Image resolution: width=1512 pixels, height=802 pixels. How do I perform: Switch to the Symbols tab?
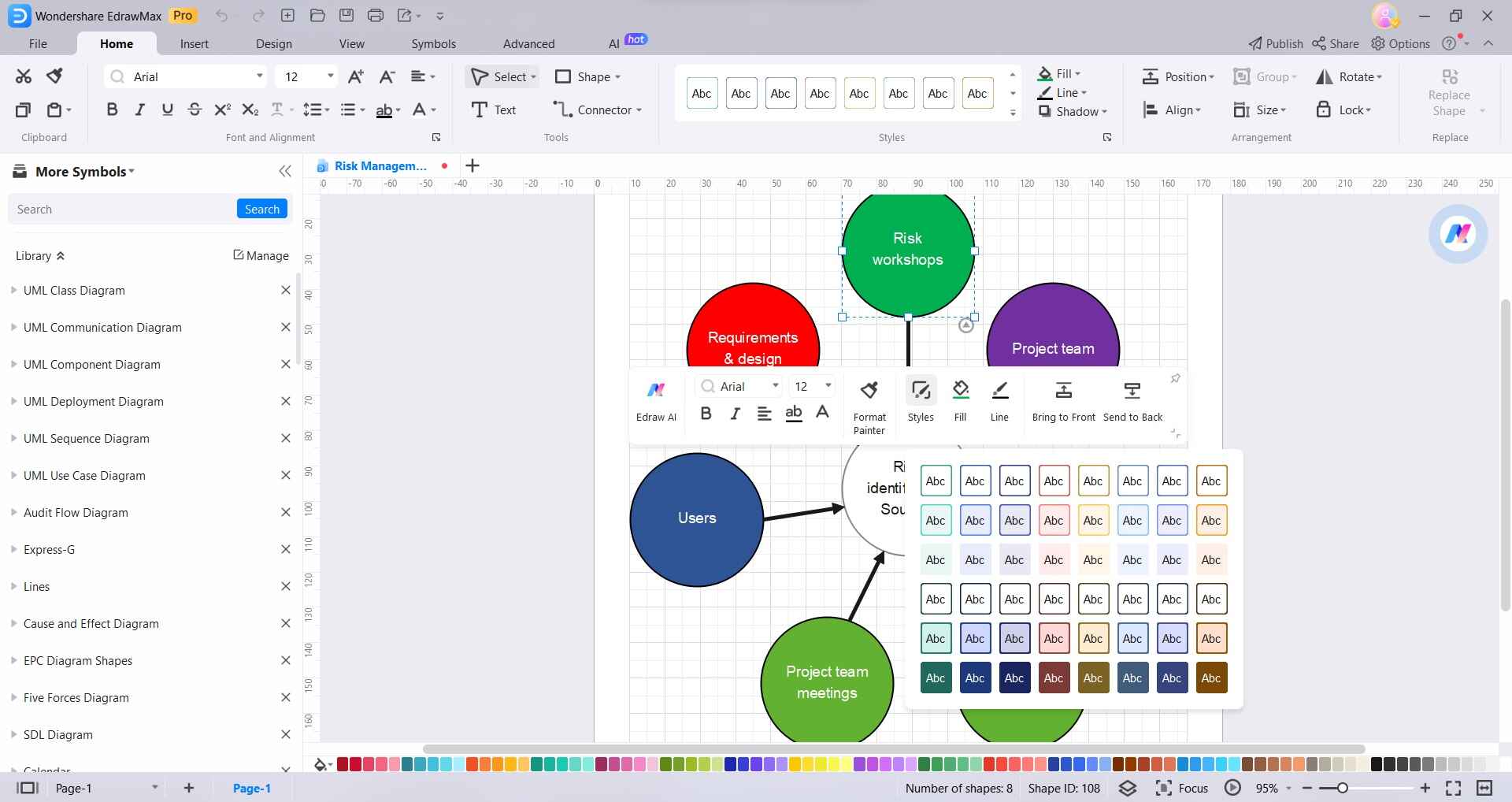click(433, 44)
